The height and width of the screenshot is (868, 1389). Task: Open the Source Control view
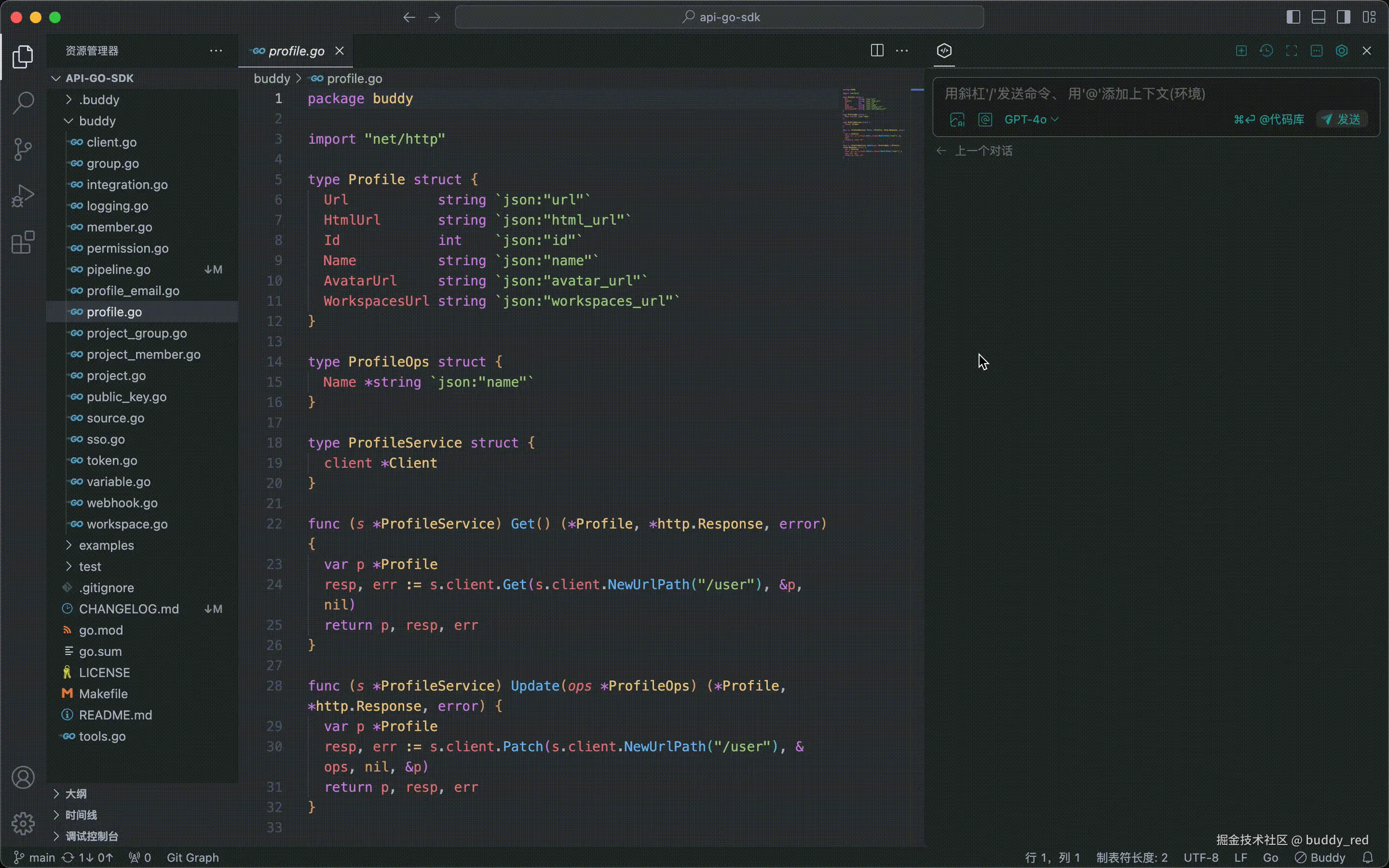click(23, 149)
